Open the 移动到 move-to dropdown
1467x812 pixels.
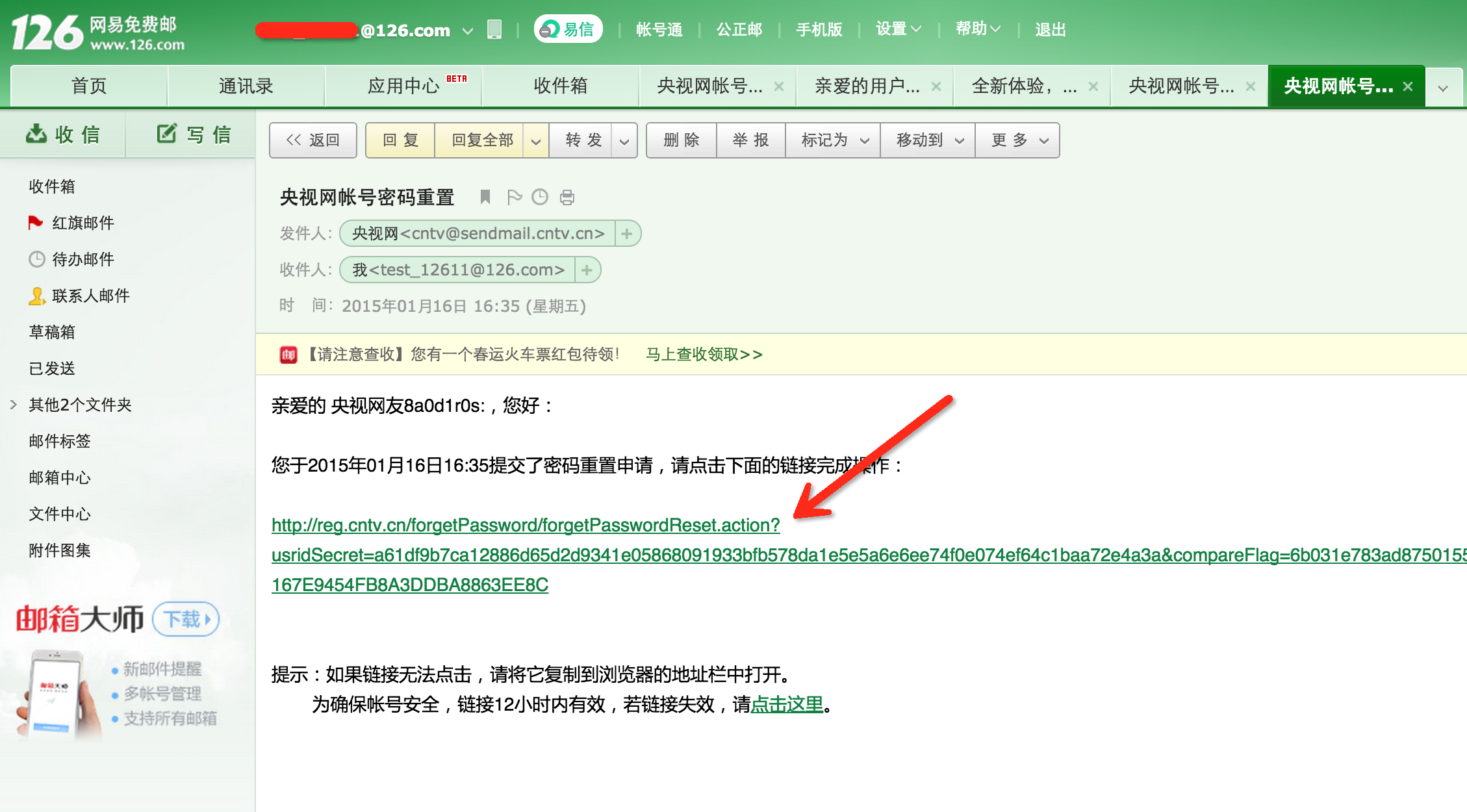[x=928, y=140]
